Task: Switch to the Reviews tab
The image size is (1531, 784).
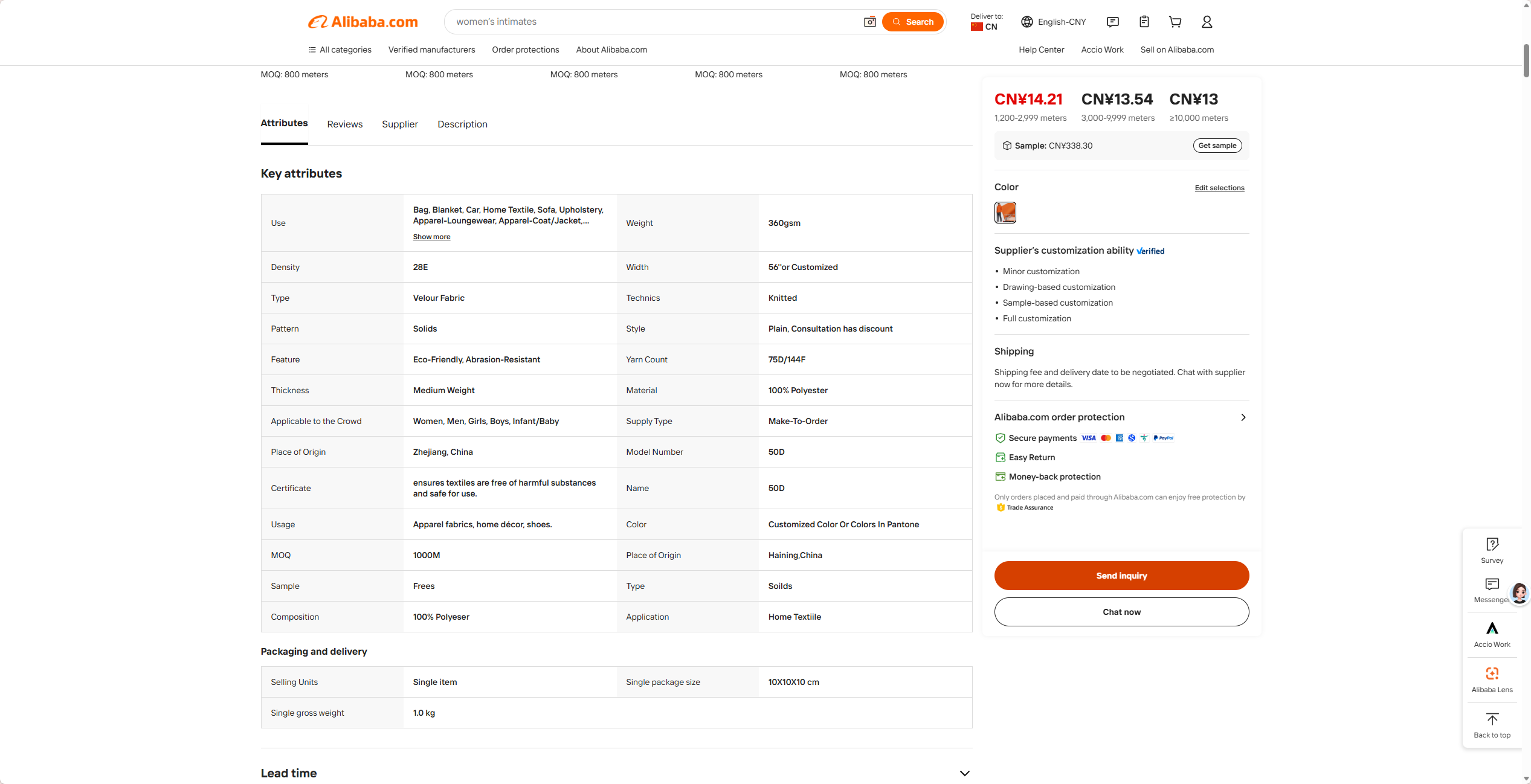Action: click(x=344, y=124)
